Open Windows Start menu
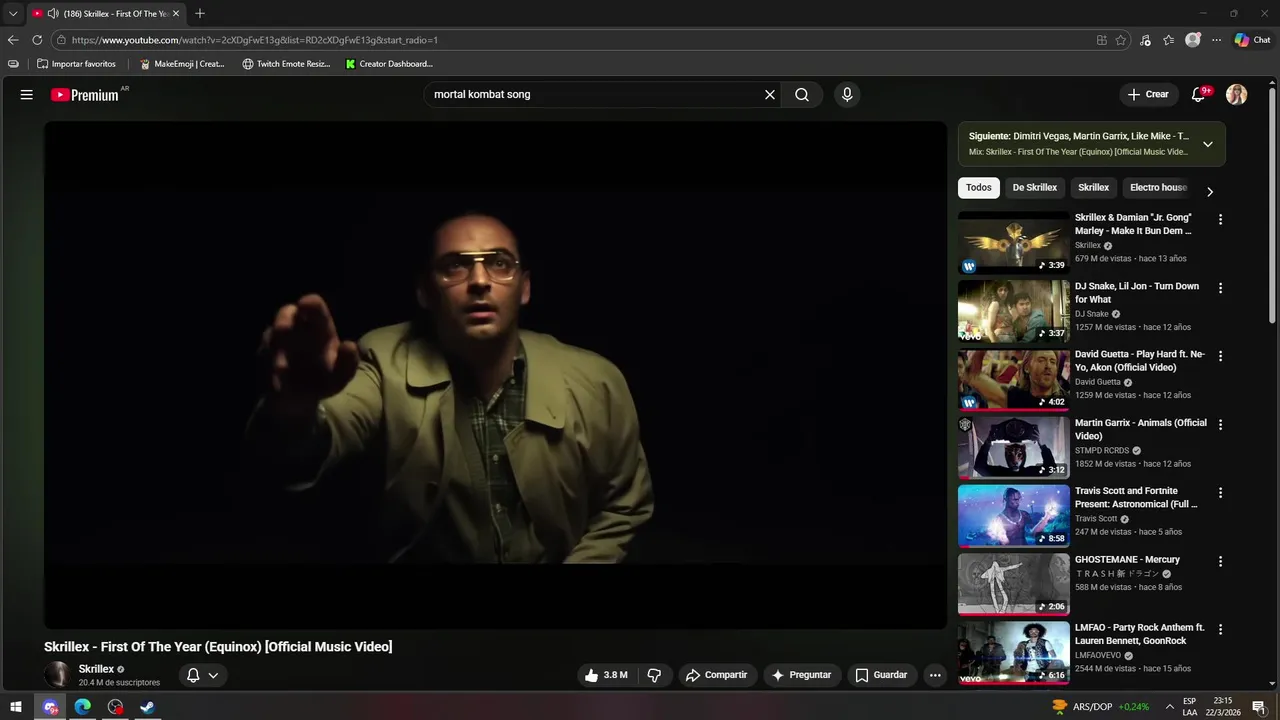This screenshot has width=1280, height=720. pos(16,707)
